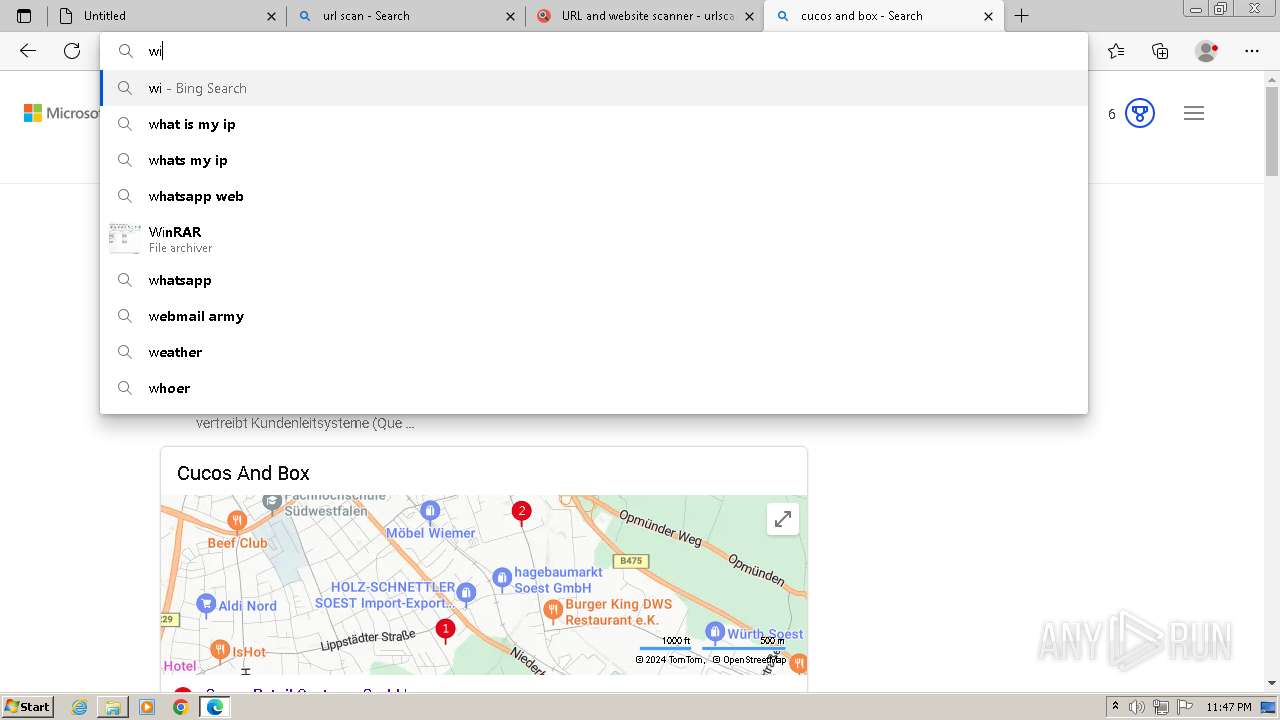1280x720 pixels.
Task: Switch to URL and website scanner tab
Action: coord(645,16)
